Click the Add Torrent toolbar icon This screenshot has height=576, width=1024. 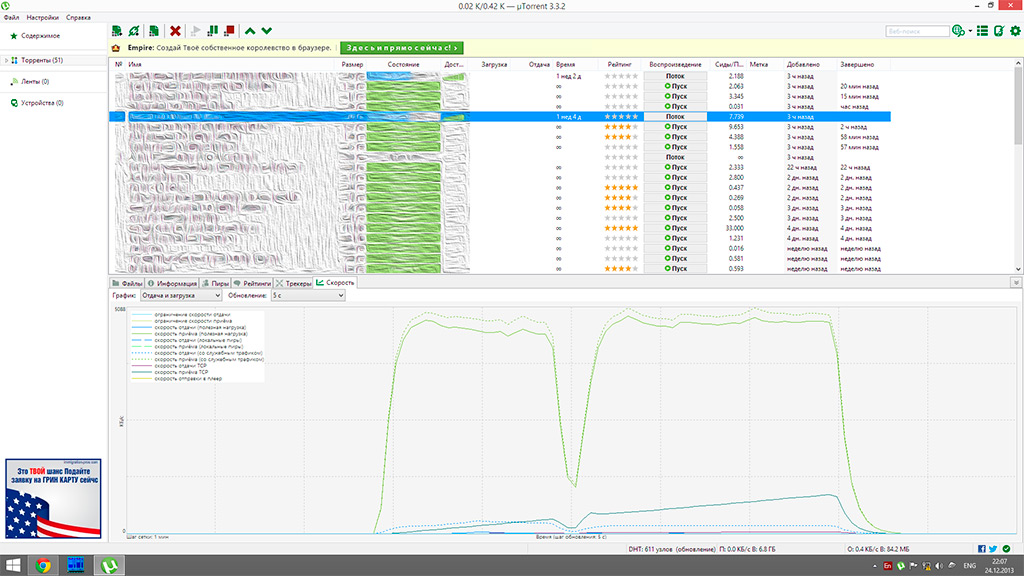pyautogui.click(x=118, y=32)
